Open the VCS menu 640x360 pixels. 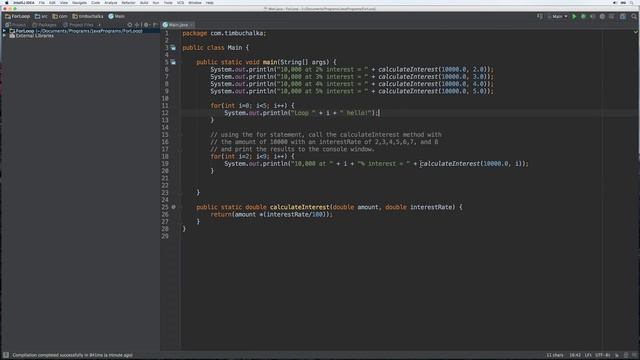coord(180,2)
